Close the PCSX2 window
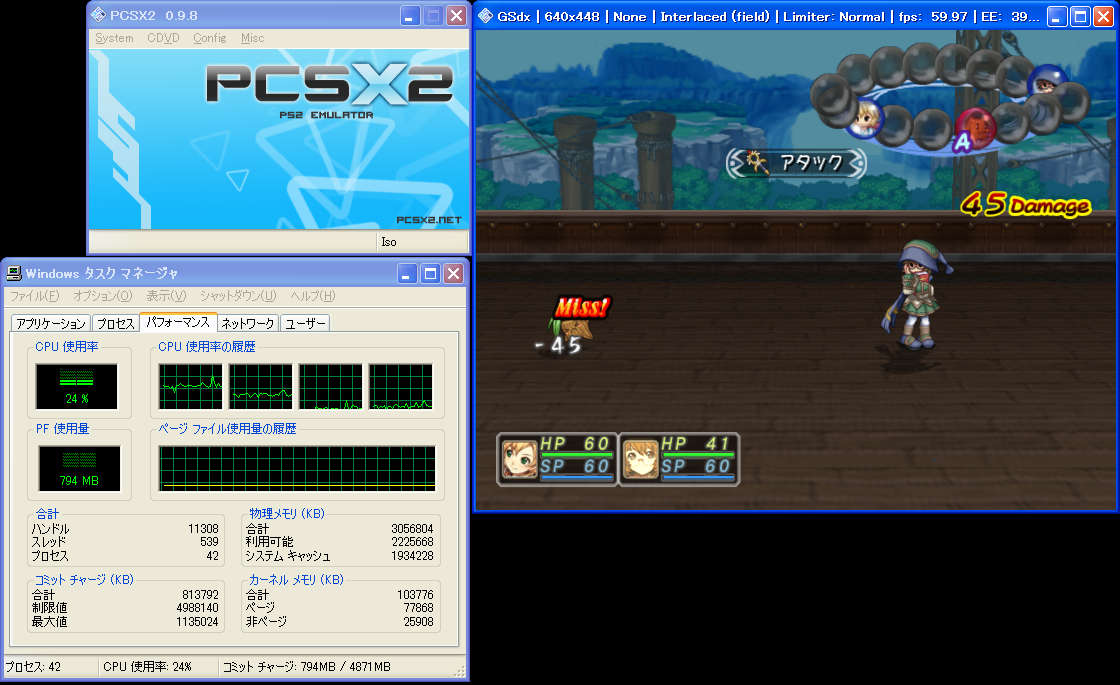The image size is (1120, 685). click(456, 16)
